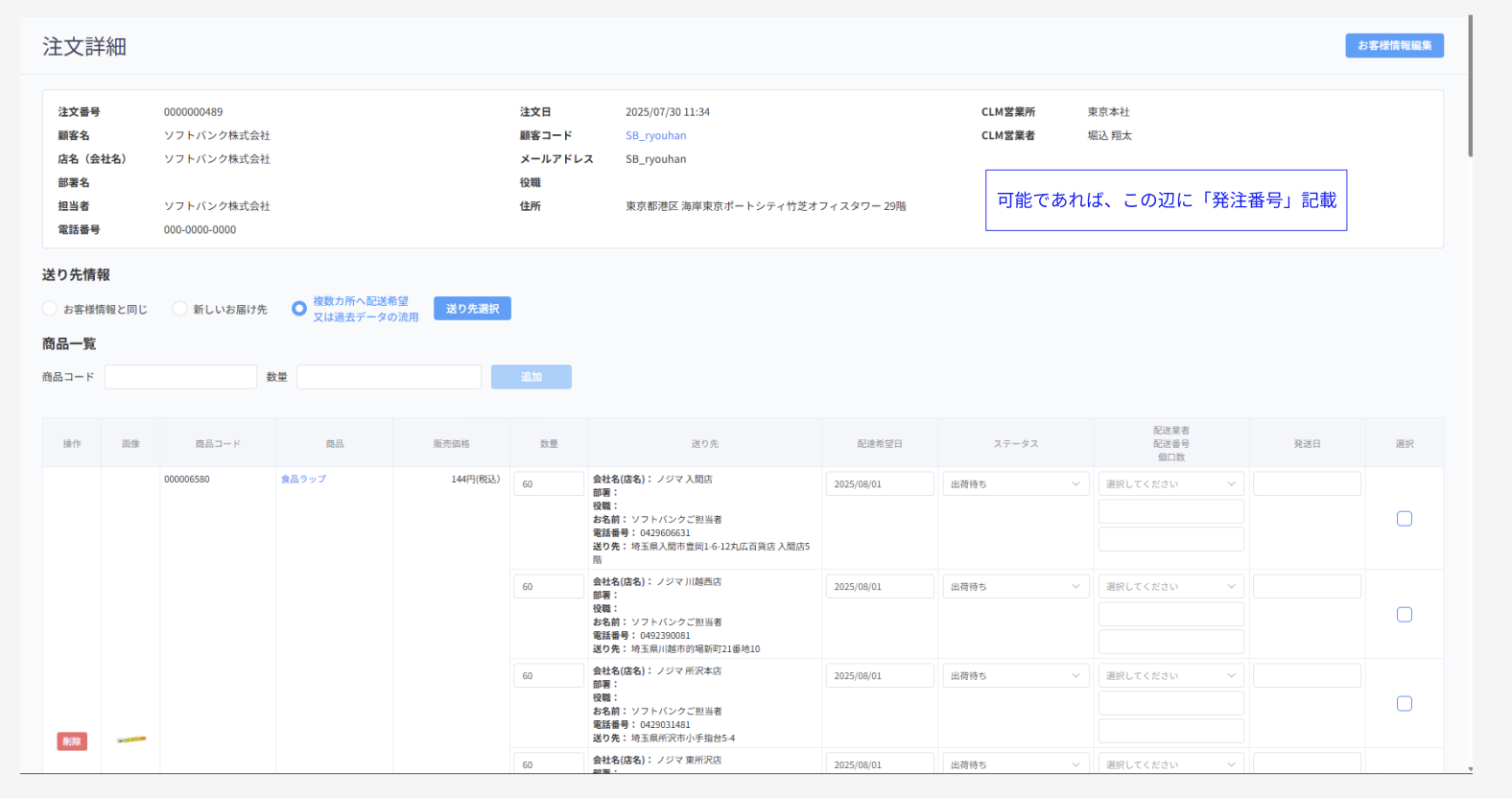Open the 出荷待ち status dropdown for 川越西店
The height and width of the screenshot is (798, 1512).
coord(1015,587)
